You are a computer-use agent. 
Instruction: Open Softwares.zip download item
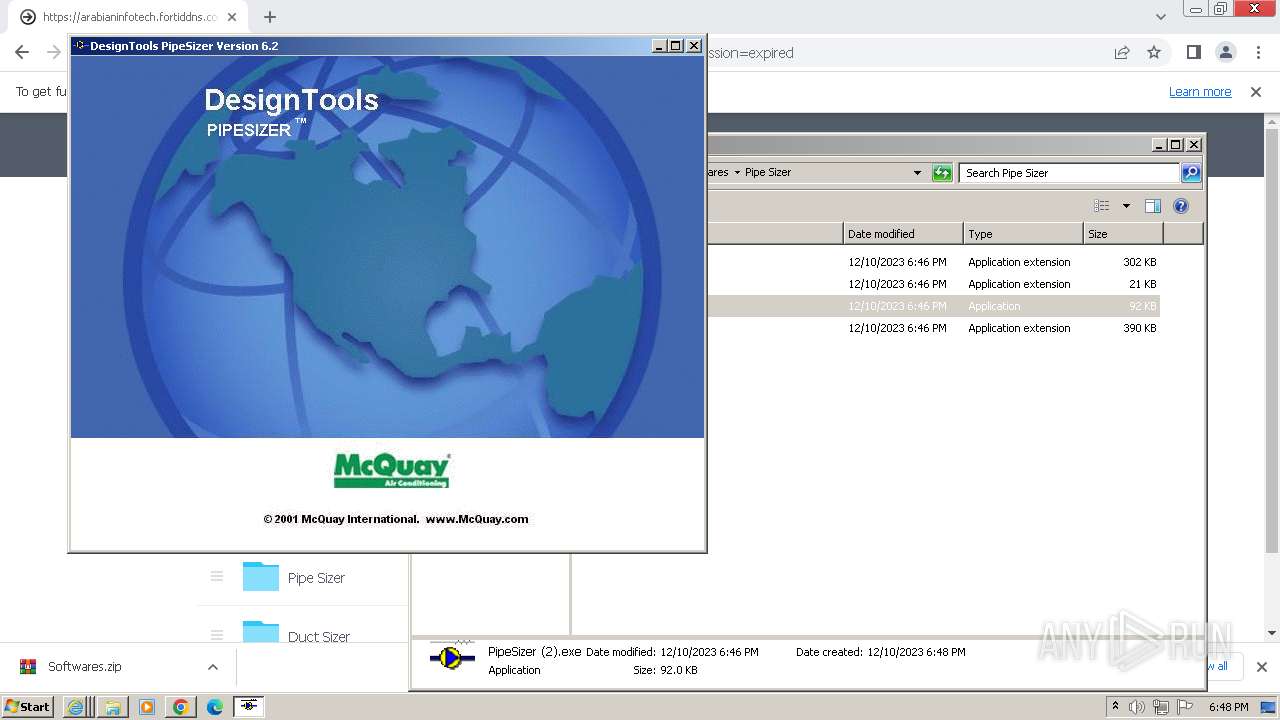coord(85,667)
